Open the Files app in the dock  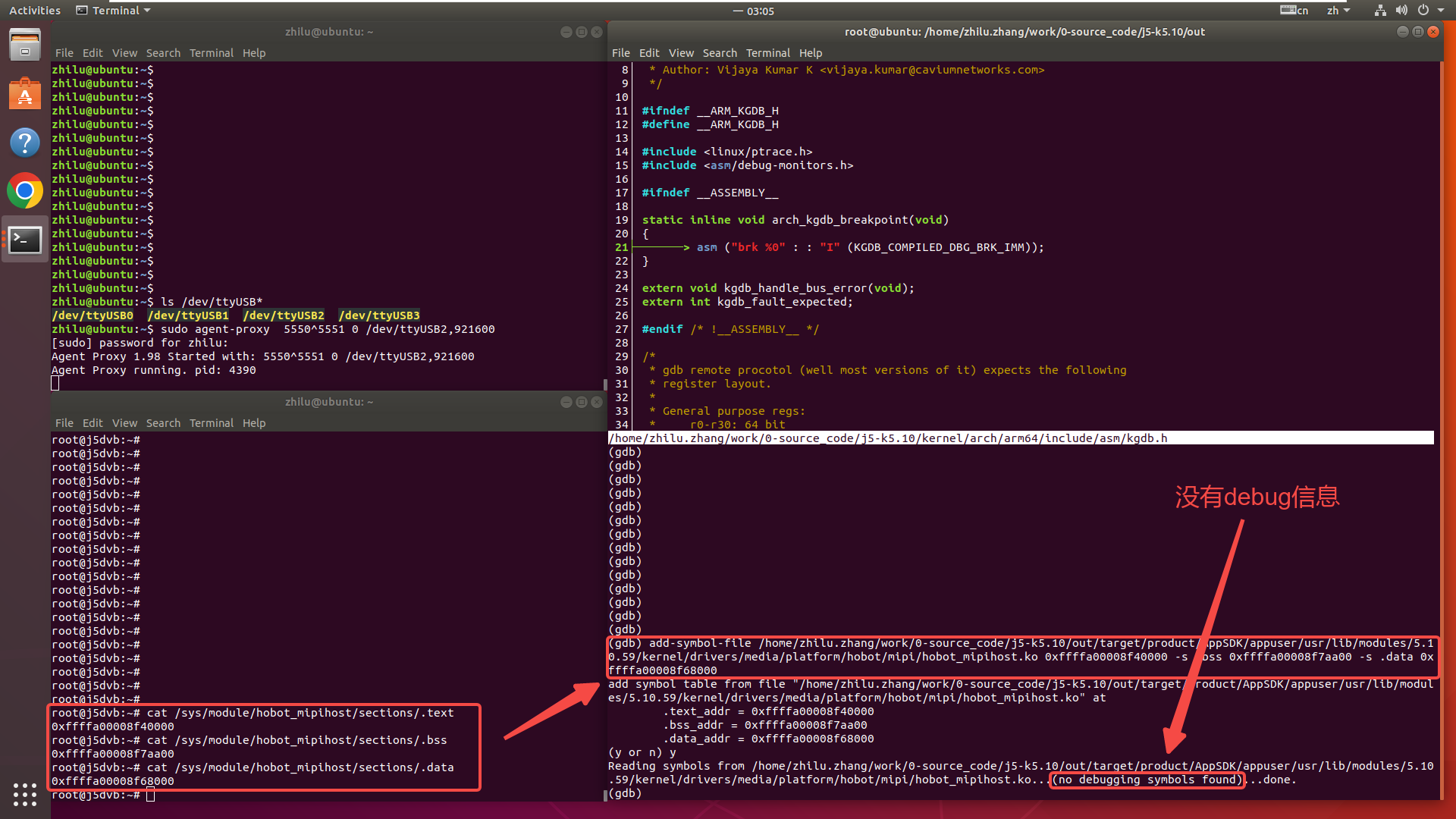pos(25,45)
